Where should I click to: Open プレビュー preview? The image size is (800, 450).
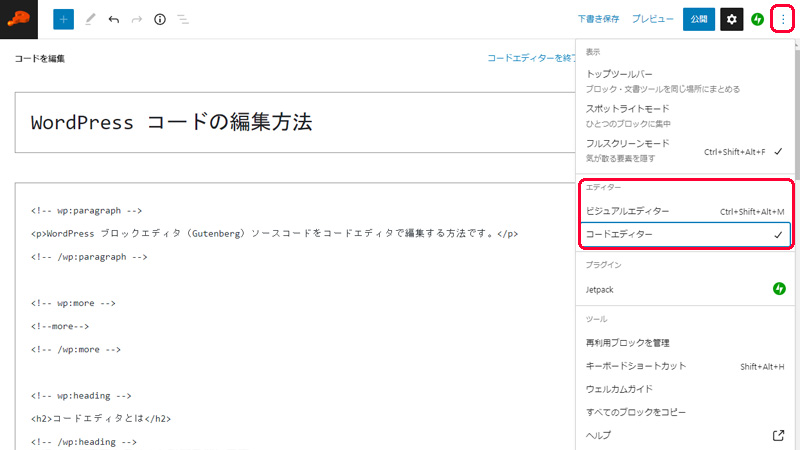tap(653, 19)
